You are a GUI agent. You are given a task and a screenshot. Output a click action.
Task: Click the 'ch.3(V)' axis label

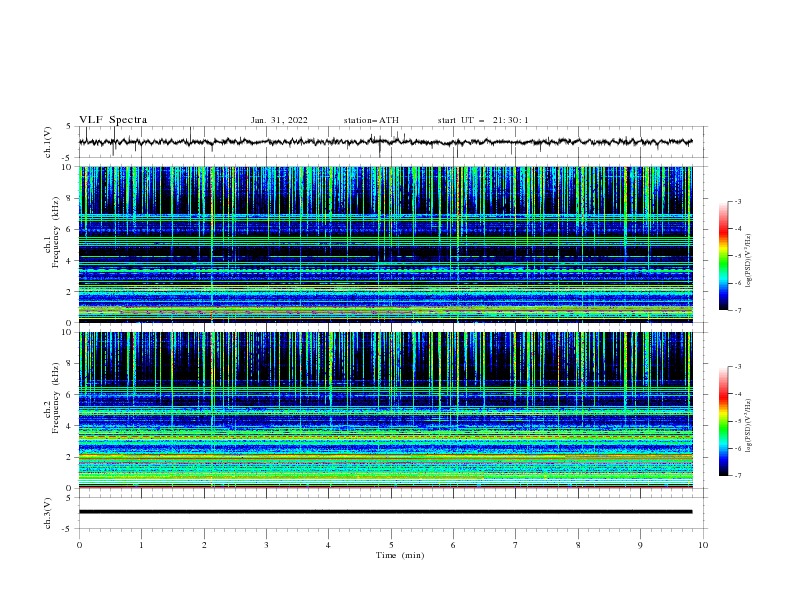click(48, 513)
